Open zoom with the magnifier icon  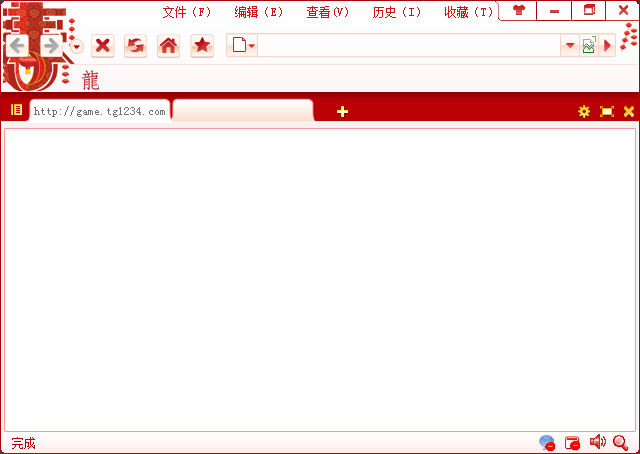pos(621,443)
